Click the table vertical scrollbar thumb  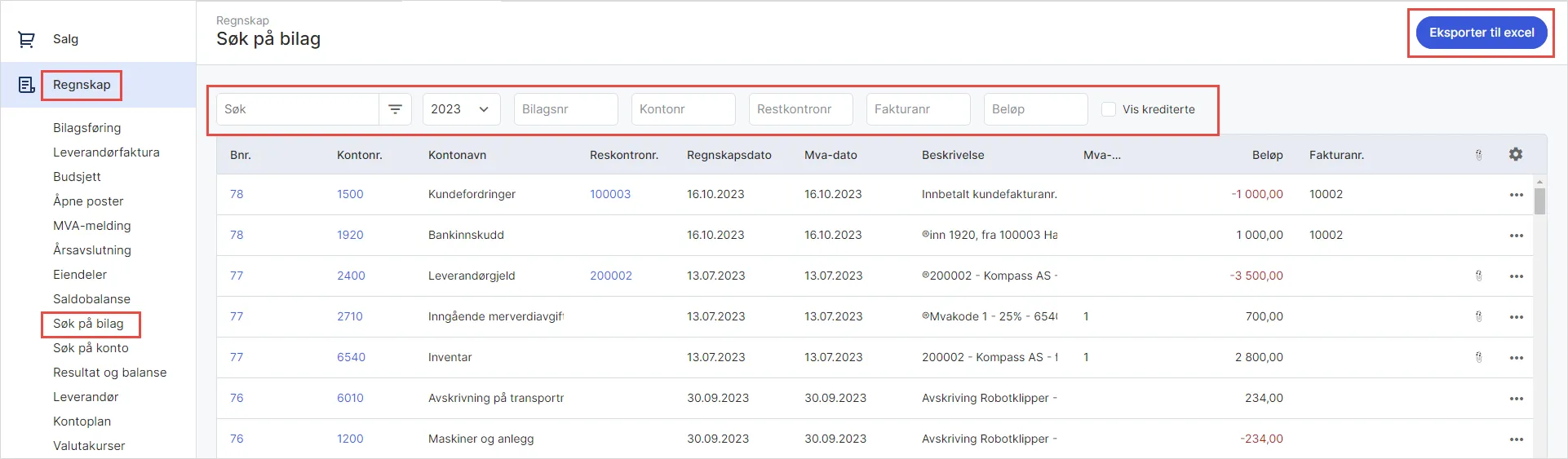(x=1540, y=201)
